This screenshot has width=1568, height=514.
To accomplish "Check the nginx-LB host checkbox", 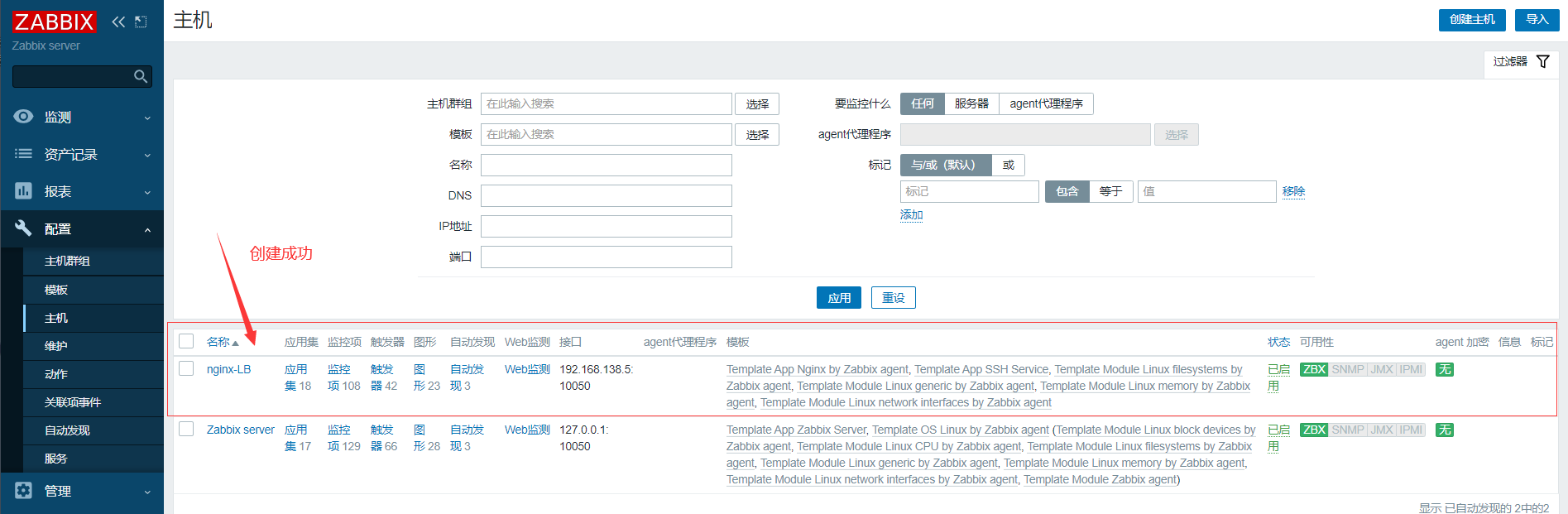I will pyautogui.click(x=186, y=368).
